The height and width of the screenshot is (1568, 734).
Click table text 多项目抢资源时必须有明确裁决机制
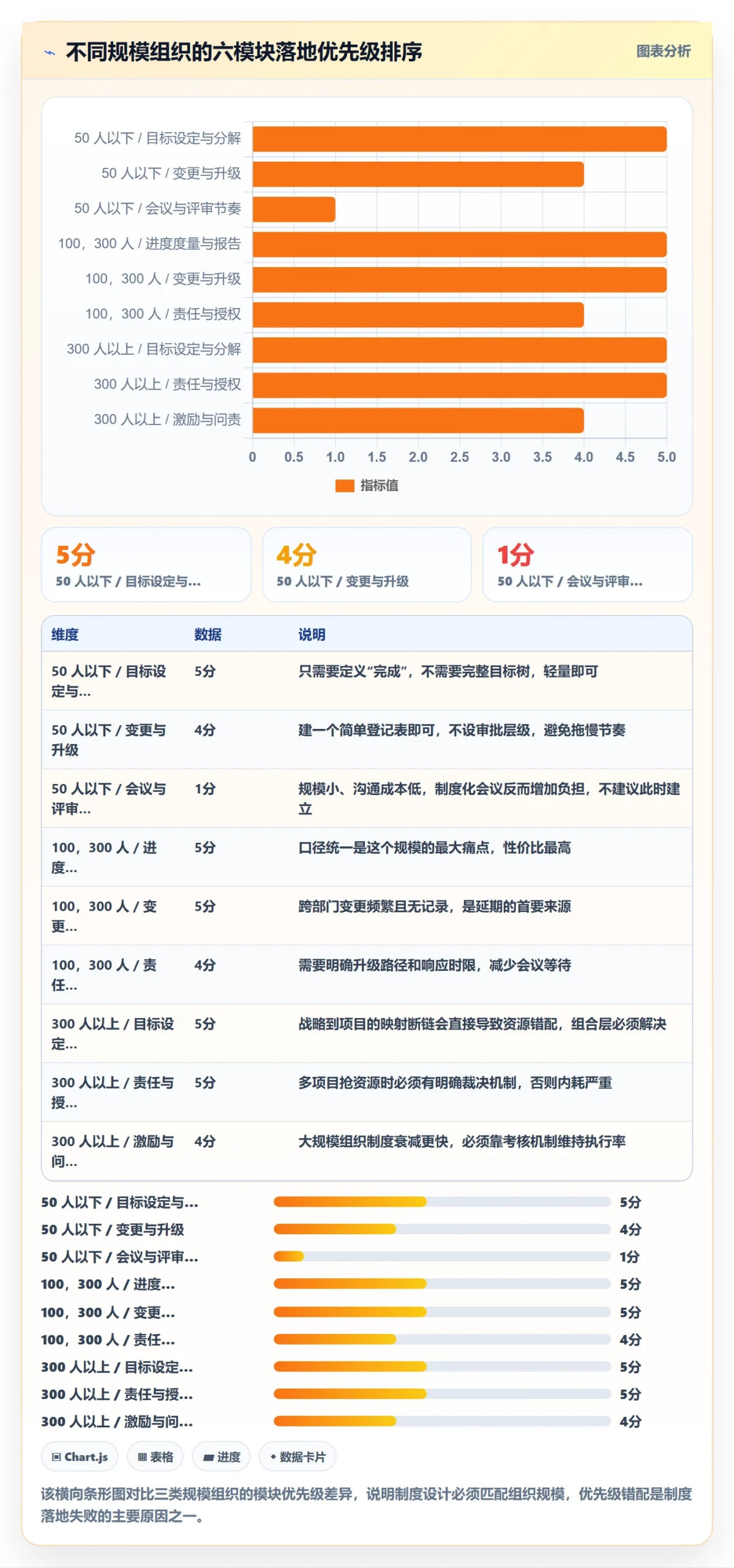407,1083
